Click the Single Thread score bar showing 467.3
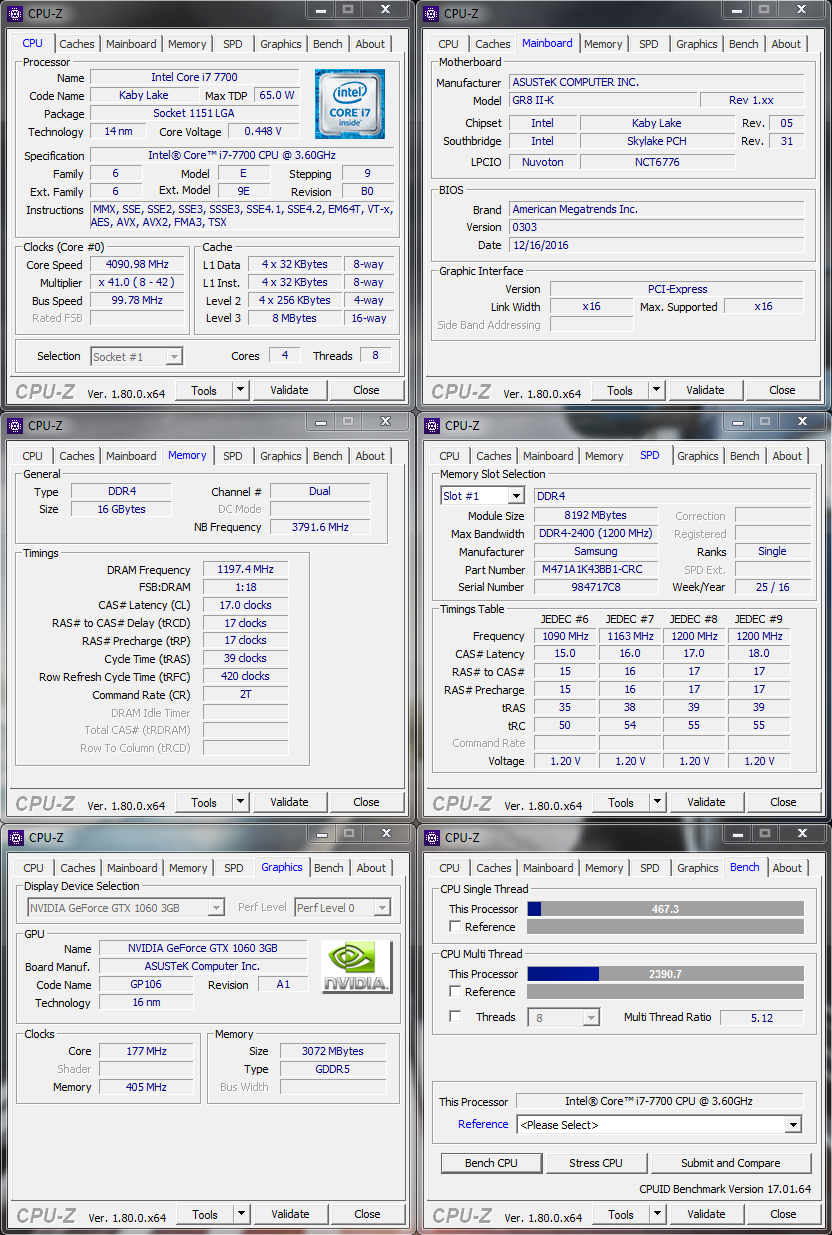The width and height of the screenshot is (832, 1235). click(x=665, y=909)
